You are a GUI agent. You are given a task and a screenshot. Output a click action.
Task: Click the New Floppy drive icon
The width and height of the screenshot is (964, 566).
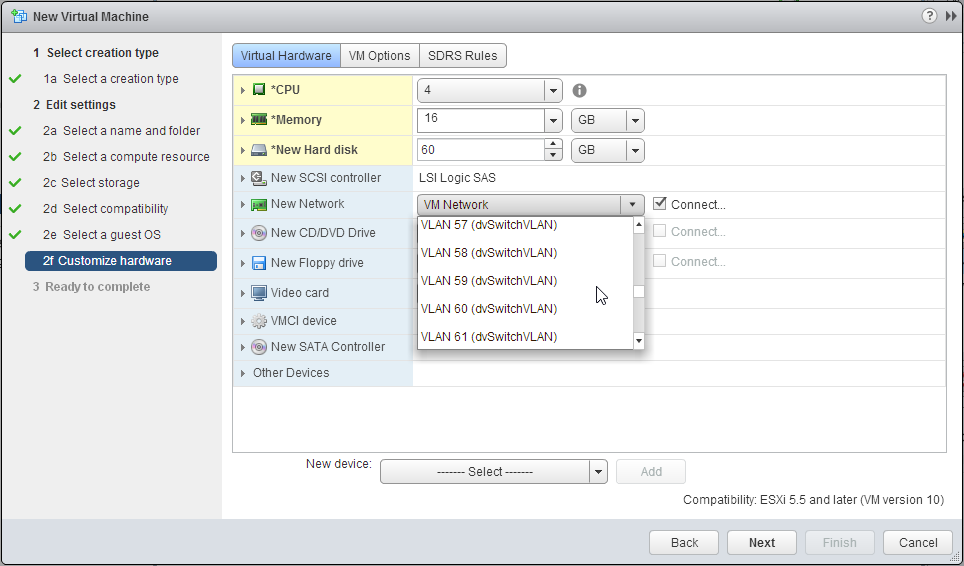(259, 263)
